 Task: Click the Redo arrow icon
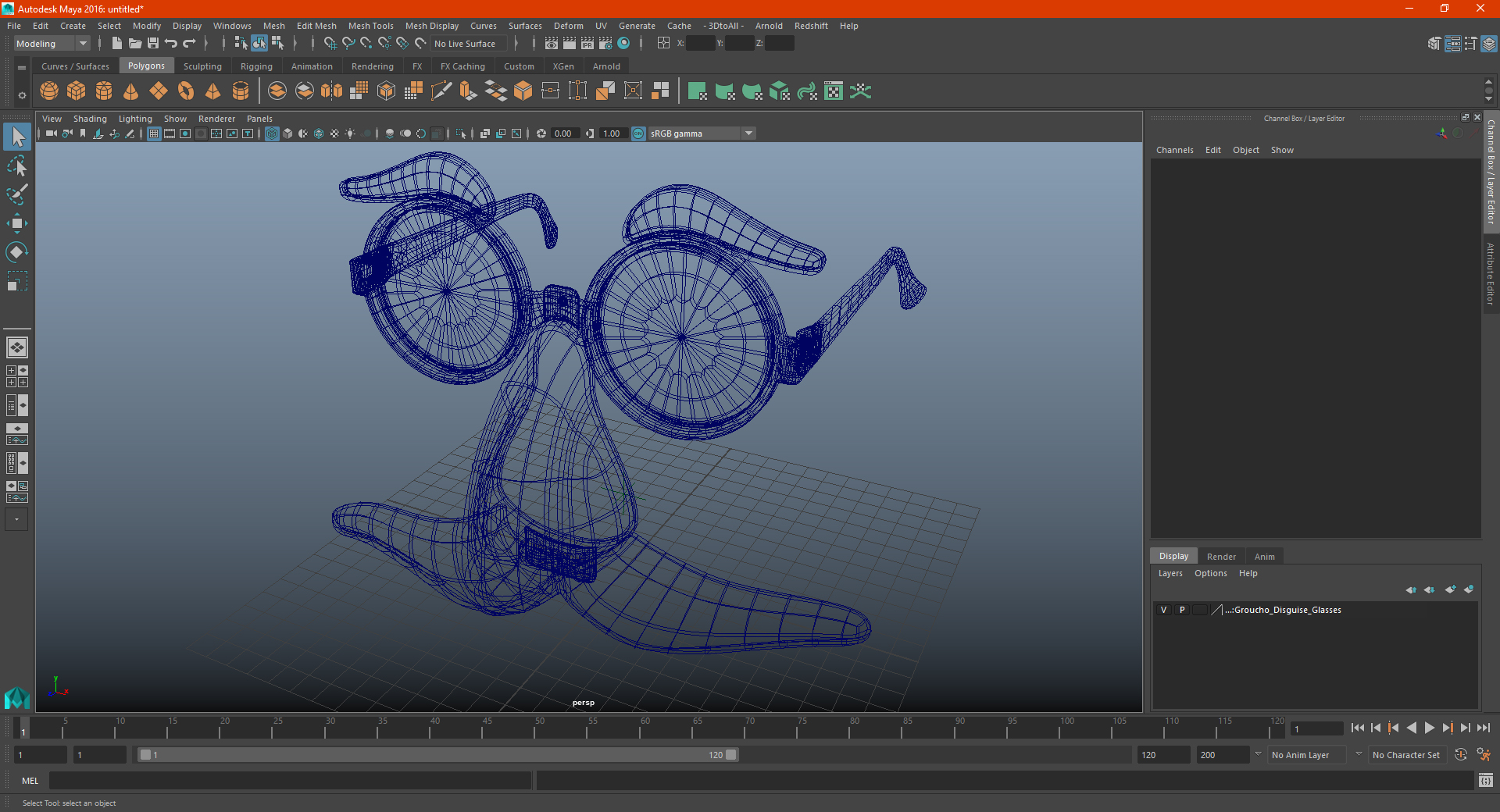pos(189,44)
